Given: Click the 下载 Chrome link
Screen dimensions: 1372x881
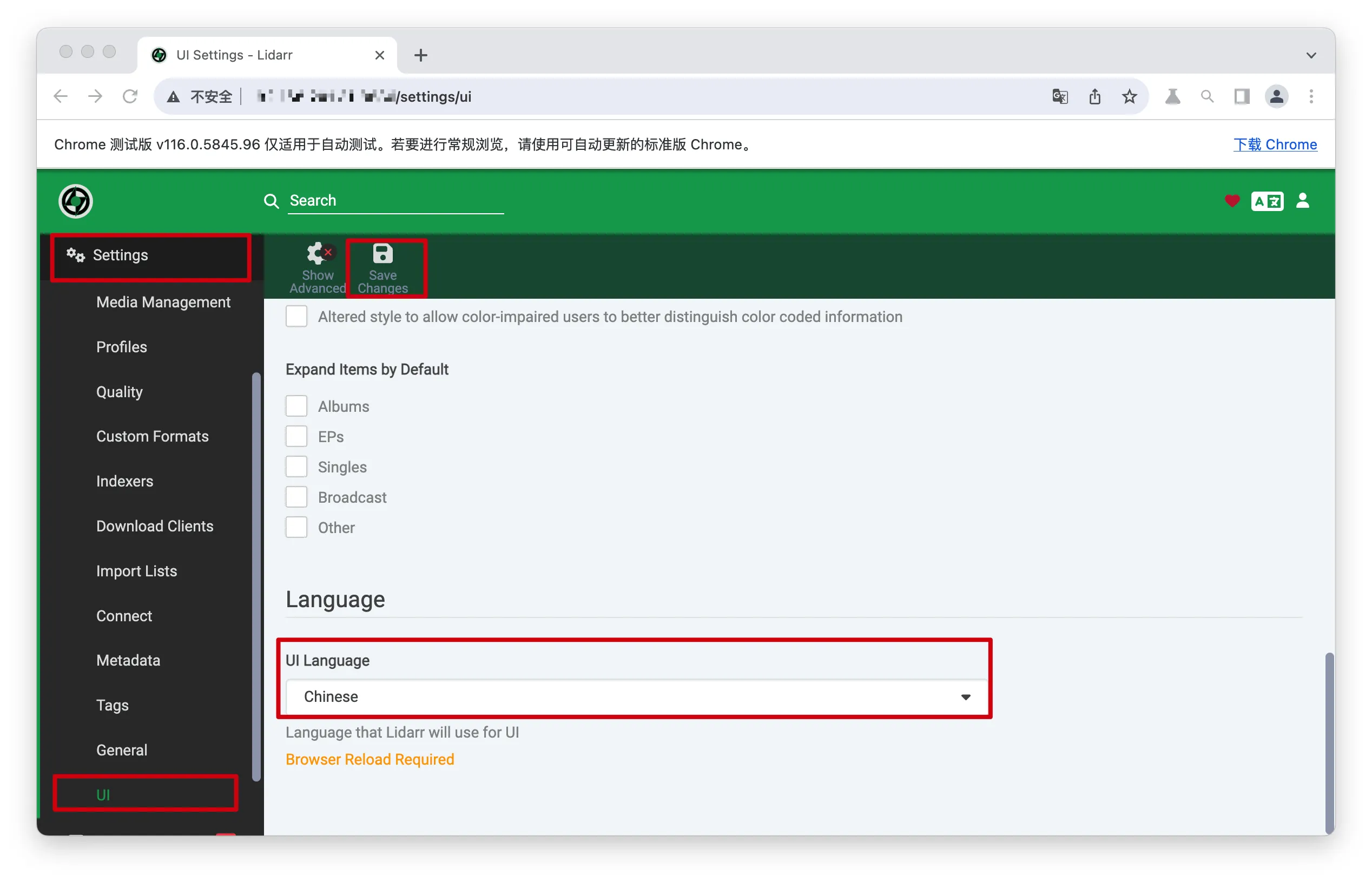Looking at the screenshot, I should [x=1275, y=144].
